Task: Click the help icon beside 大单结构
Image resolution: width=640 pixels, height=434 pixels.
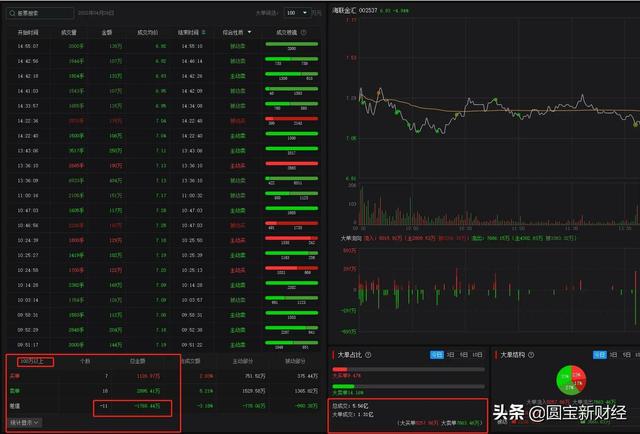Action: [531, 355]
